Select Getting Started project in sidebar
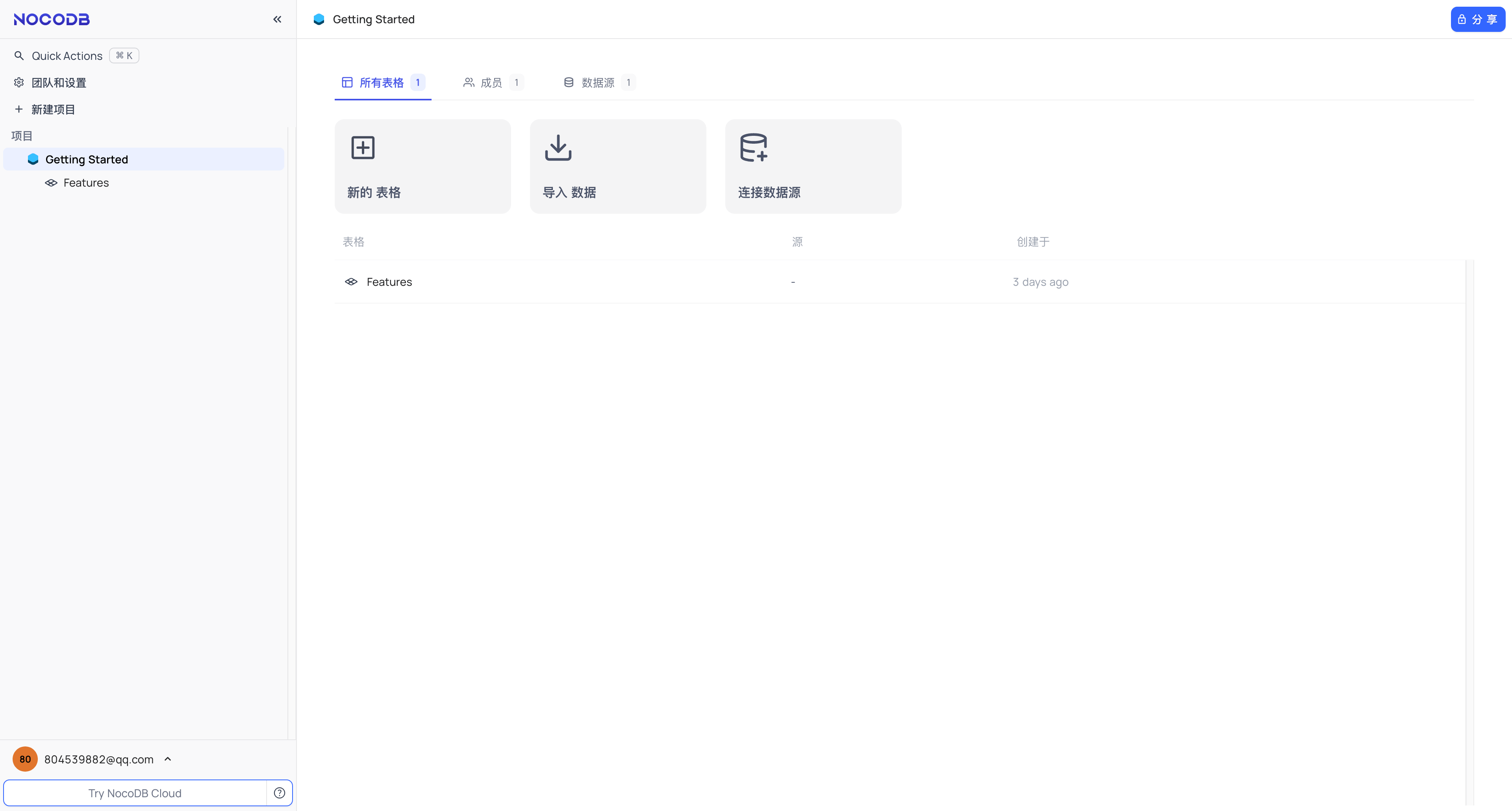Image resolution: width=1512 pixels, height=811 pixels. pos(86,159)
